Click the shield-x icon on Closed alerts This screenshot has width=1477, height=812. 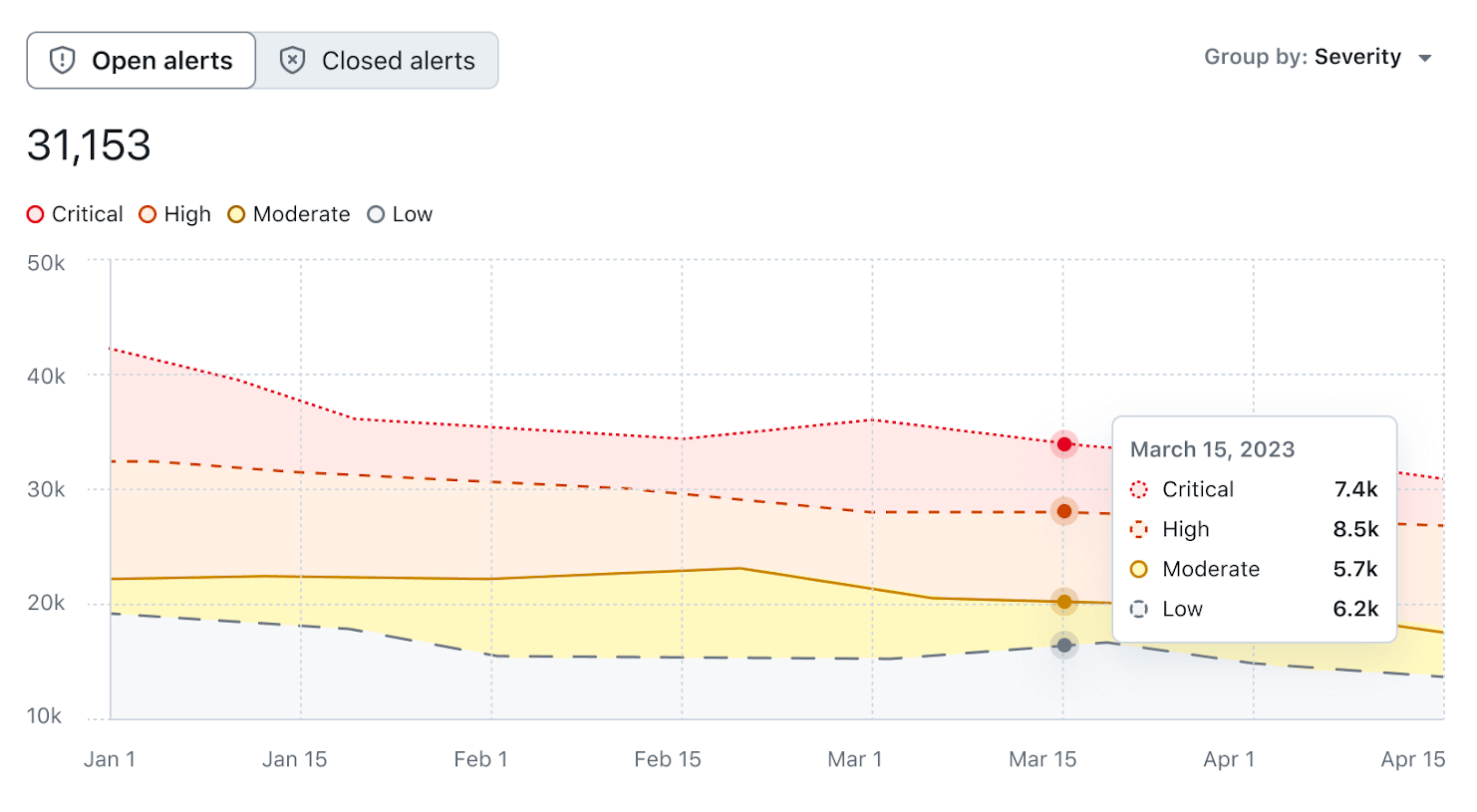(292, 61)
